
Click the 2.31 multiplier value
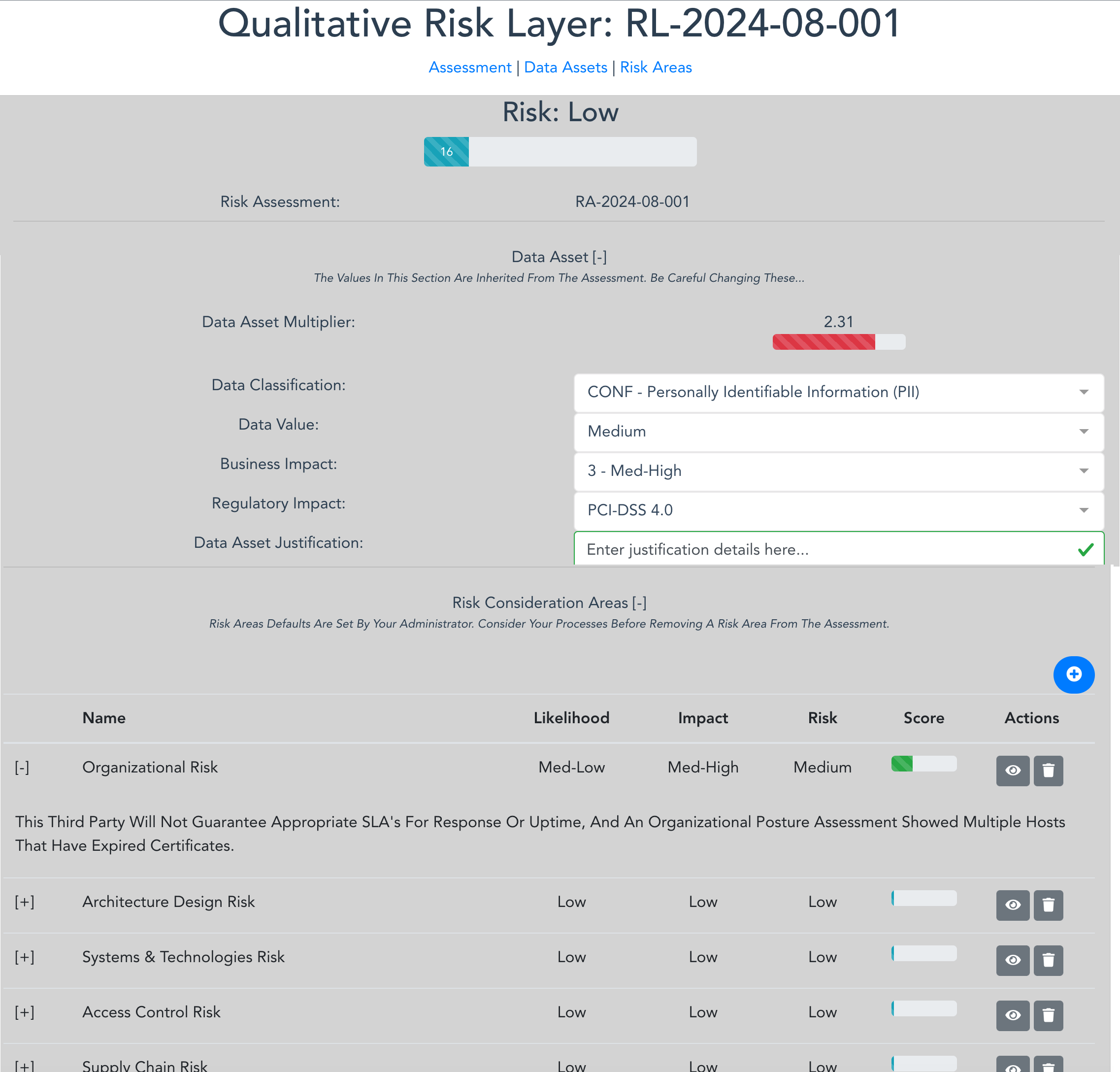[838, 322]
